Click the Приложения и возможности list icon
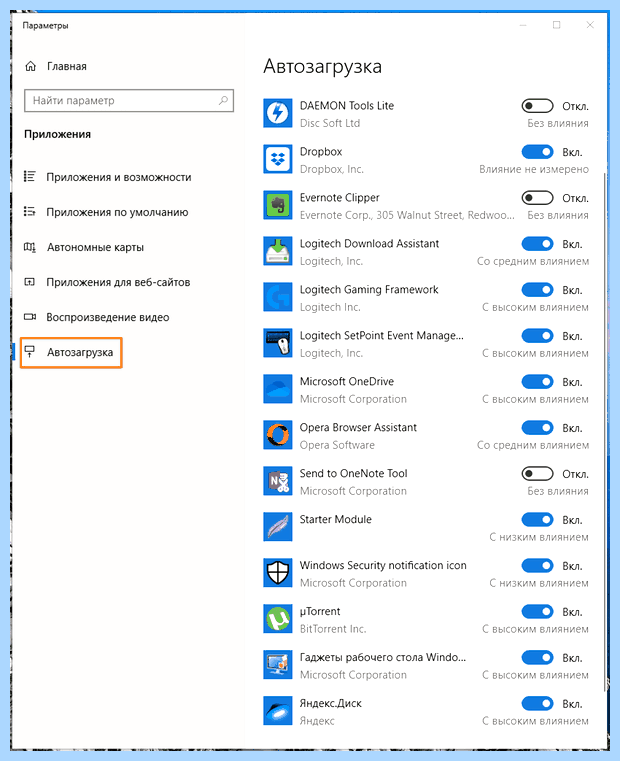 [30, 177]
